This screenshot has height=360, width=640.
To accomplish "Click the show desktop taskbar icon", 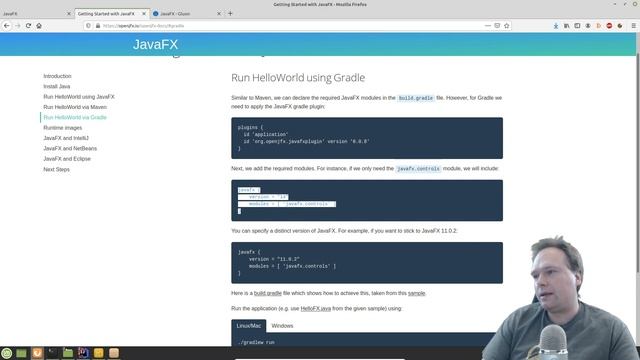I will click(22, 353).
